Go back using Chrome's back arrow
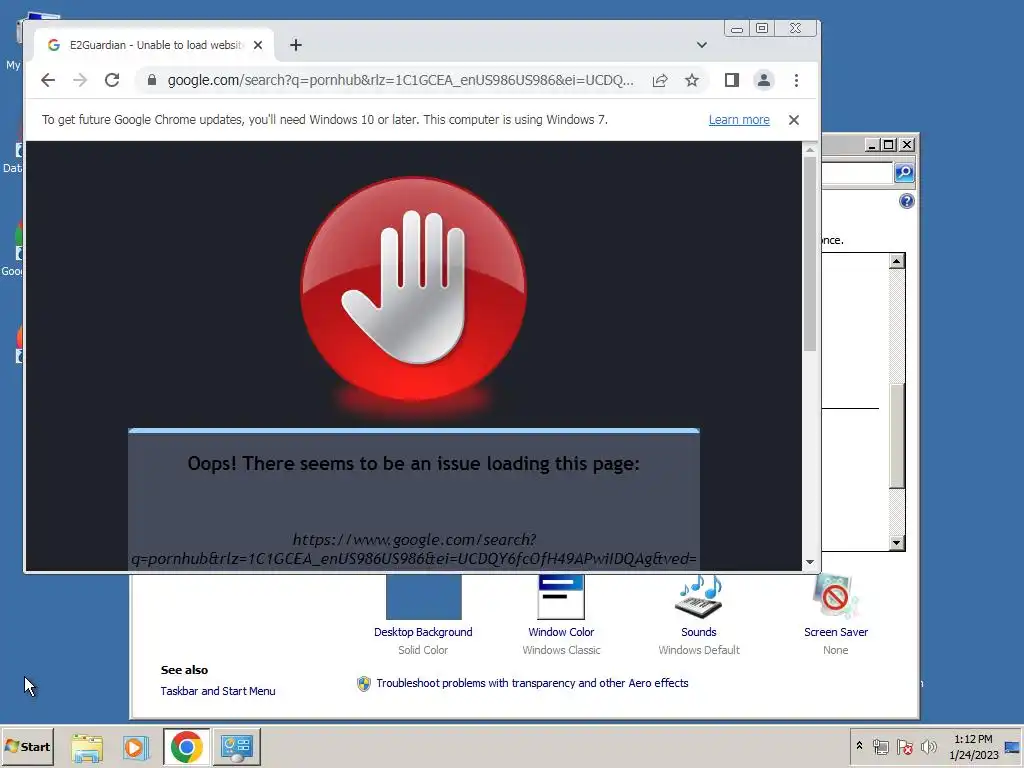The image size is (1024, 768). [48, 80]
